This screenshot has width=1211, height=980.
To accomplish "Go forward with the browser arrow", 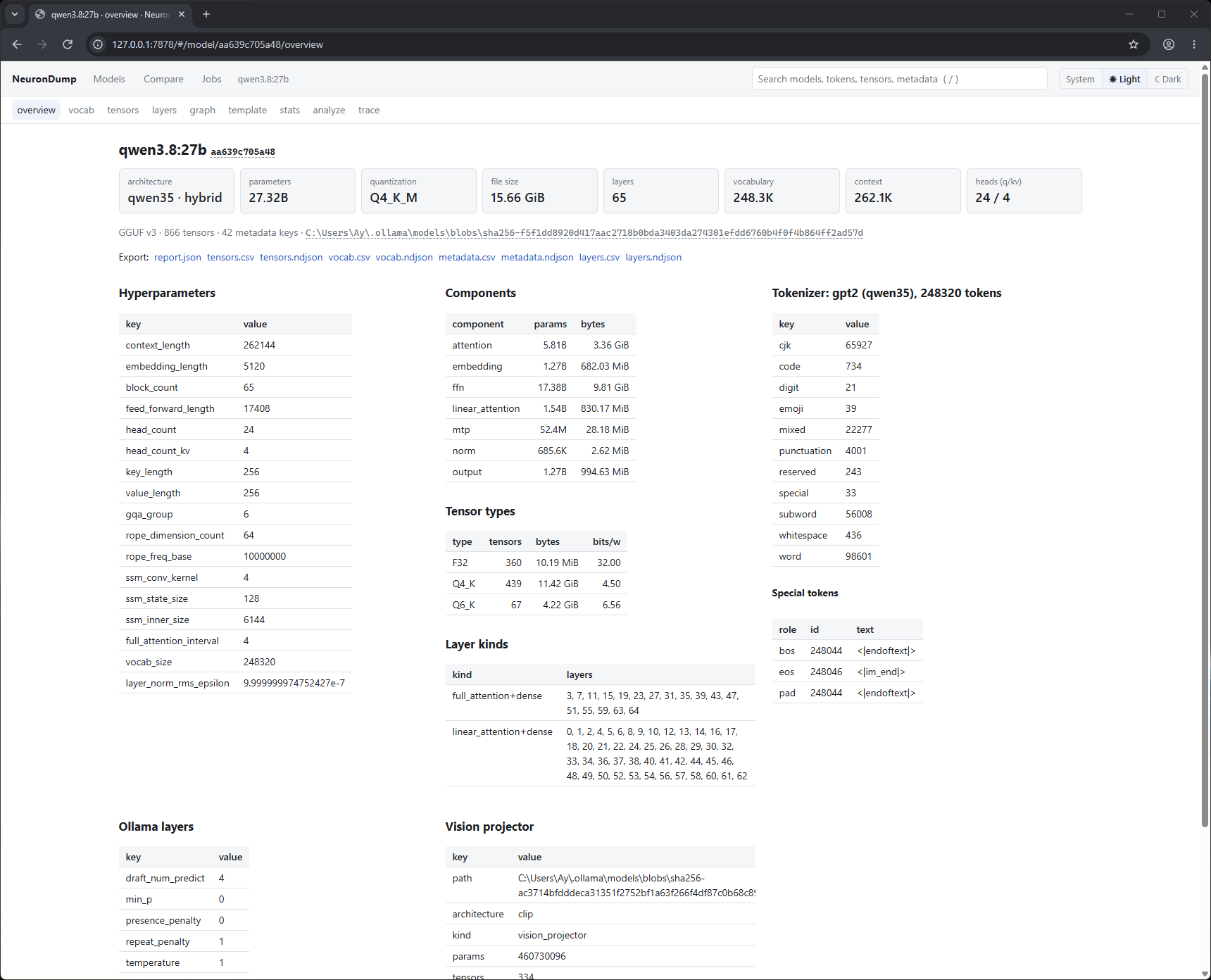I will pyautogui.click(x=42, y=44).
